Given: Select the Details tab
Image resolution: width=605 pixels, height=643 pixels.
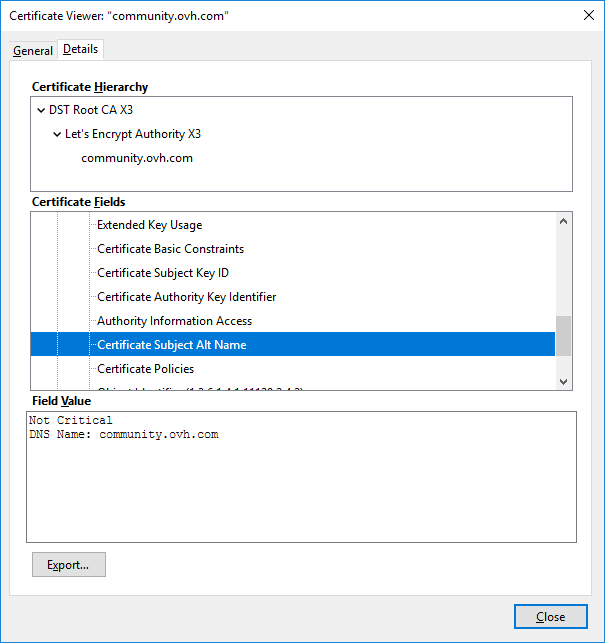Looking at the screenshot, I should pos(81,49).
